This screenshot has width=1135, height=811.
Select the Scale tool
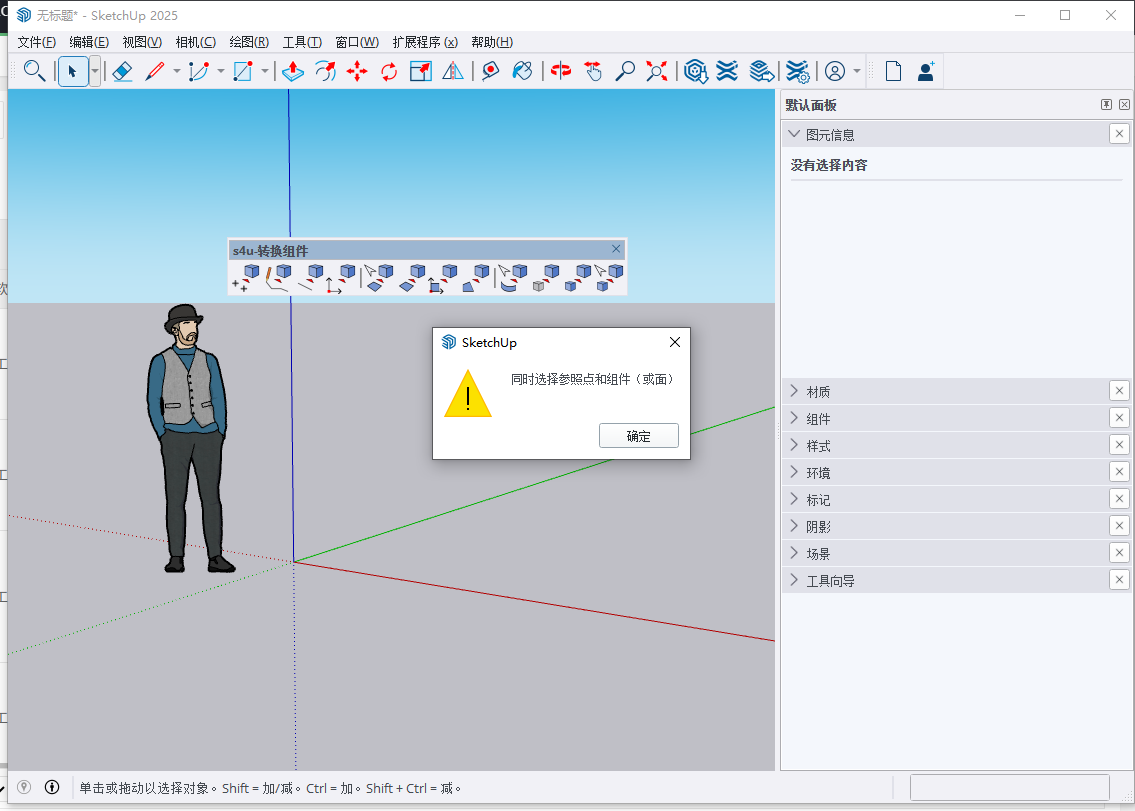[421, 71]
